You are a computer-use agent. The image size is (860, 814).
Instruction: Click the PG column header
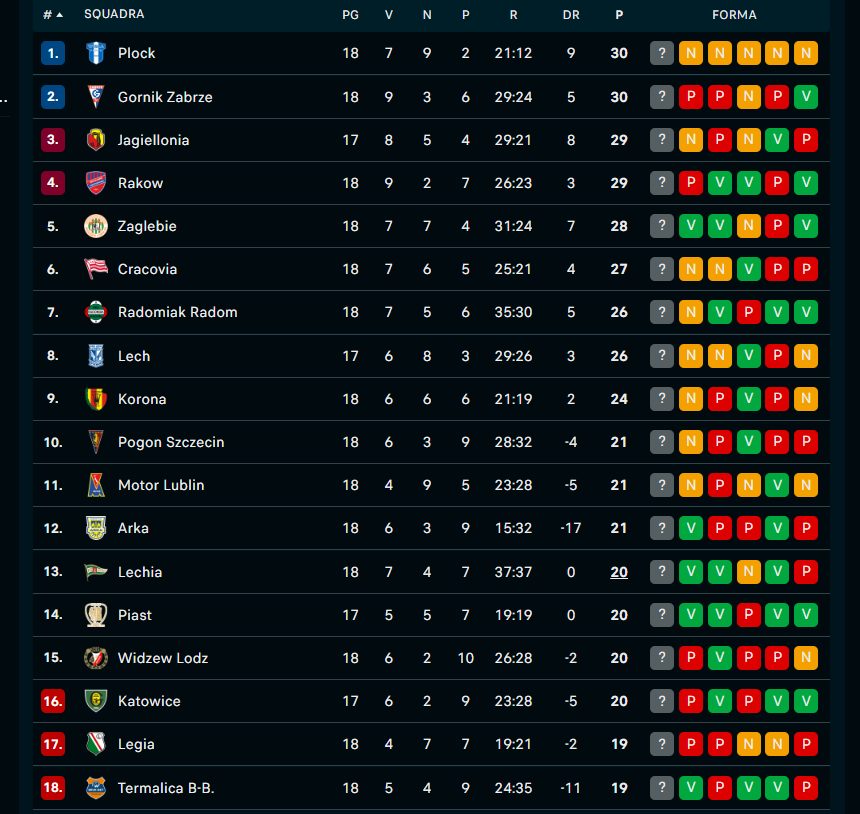click(351, 14)
